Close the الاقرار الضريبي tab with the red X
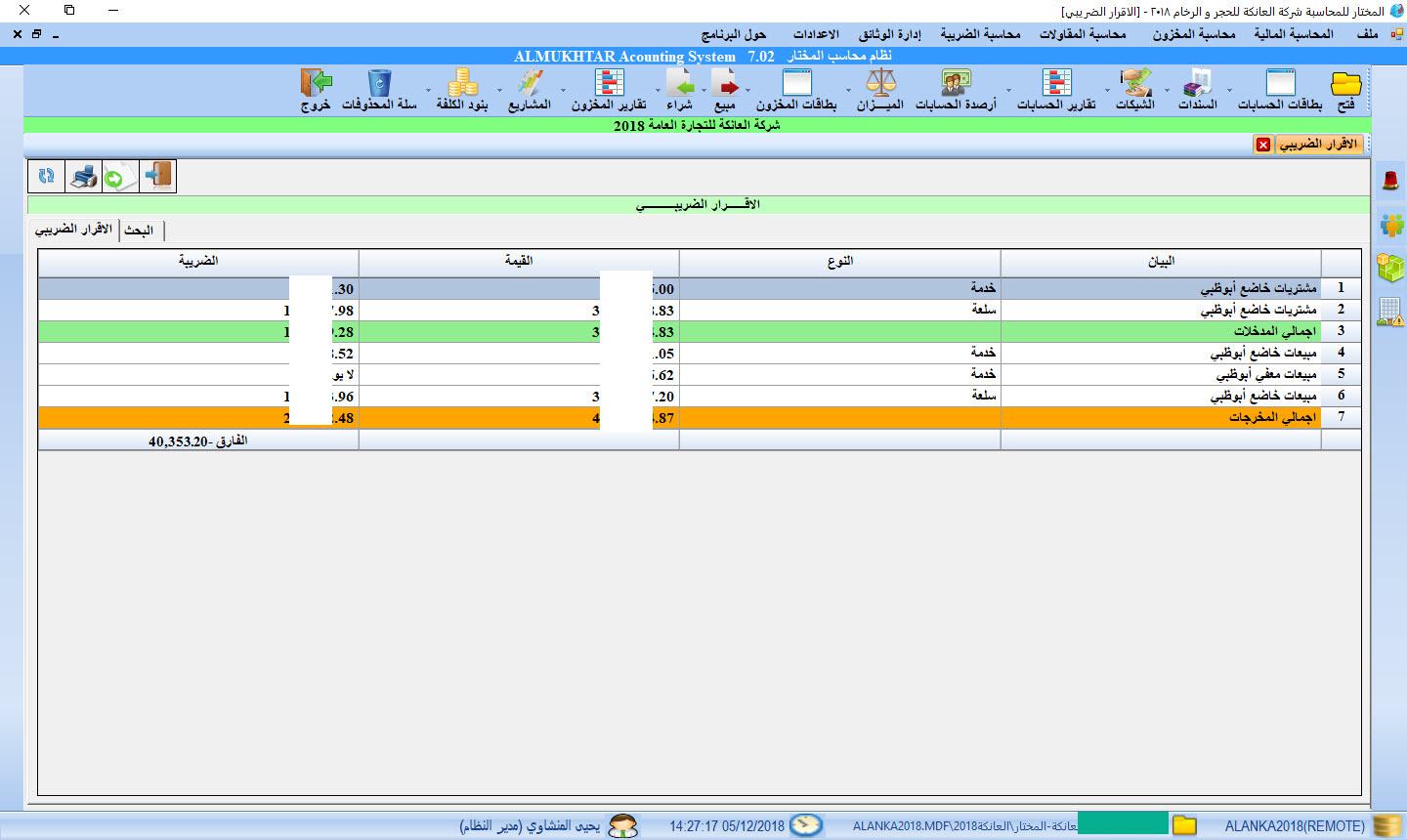The height and width of the screenshot is (840, 1407). tap(1263, 145)
